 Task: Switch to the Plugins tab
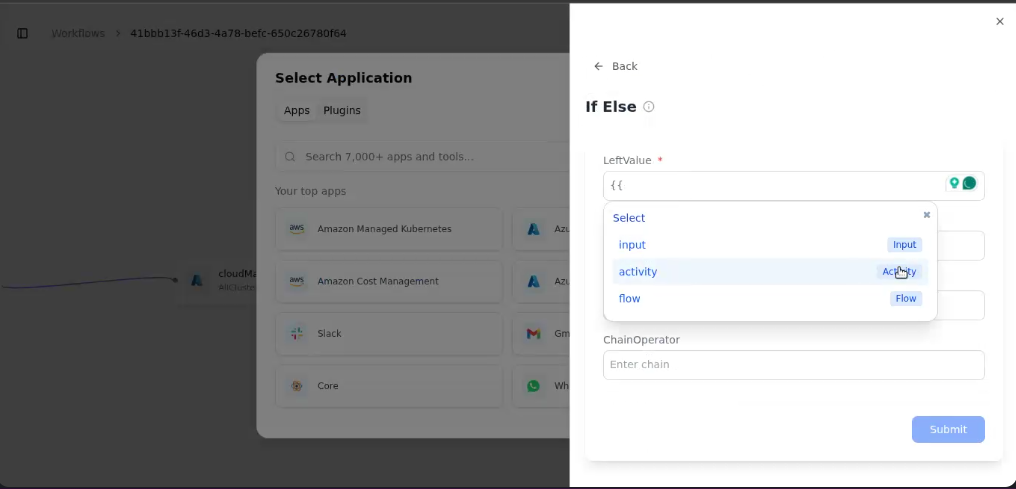[x=341, y=110]
